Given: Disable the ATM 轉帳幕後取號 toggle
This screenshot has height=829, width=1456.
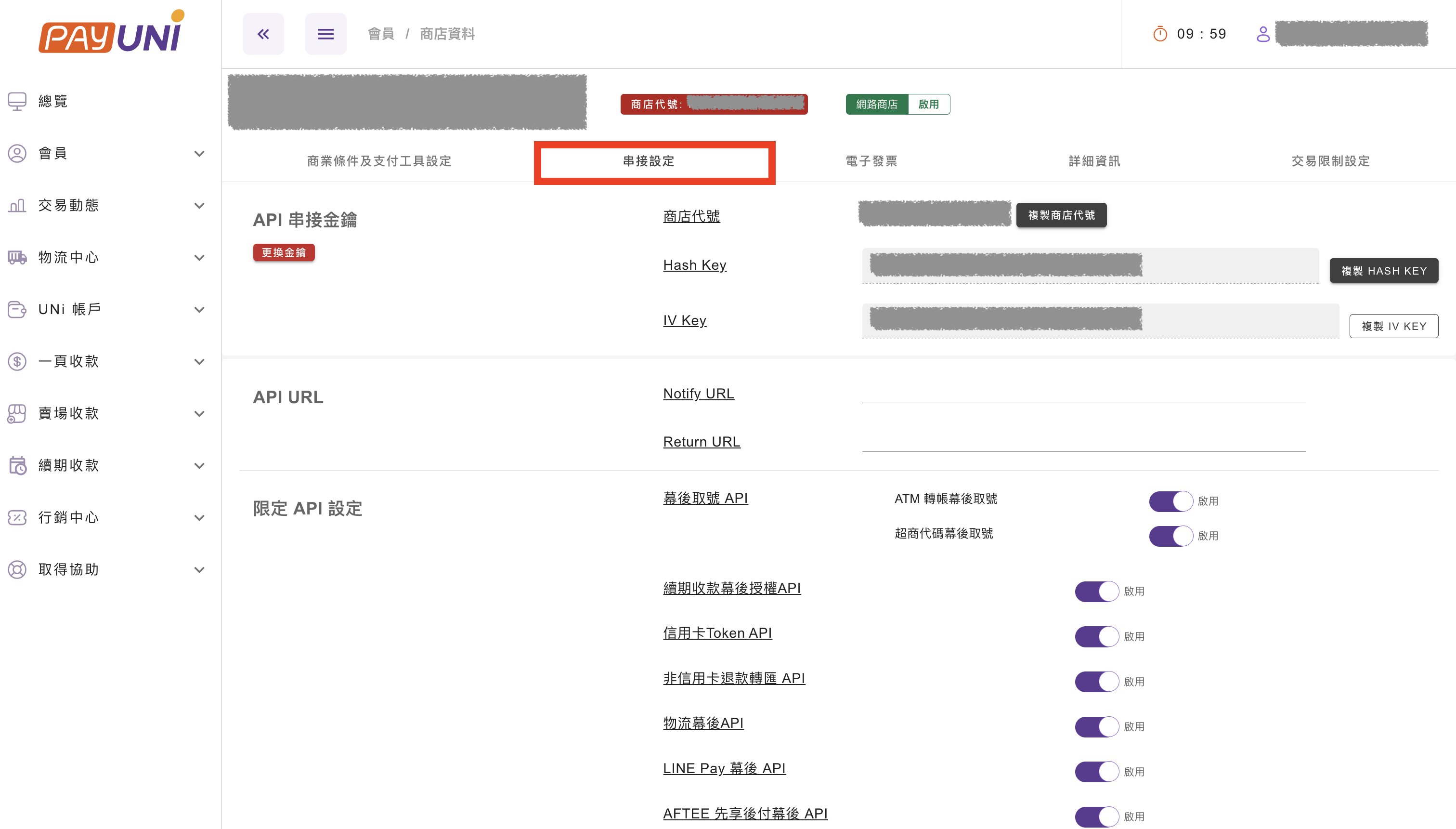Looking at the screenshot, I should (1170, 500).
